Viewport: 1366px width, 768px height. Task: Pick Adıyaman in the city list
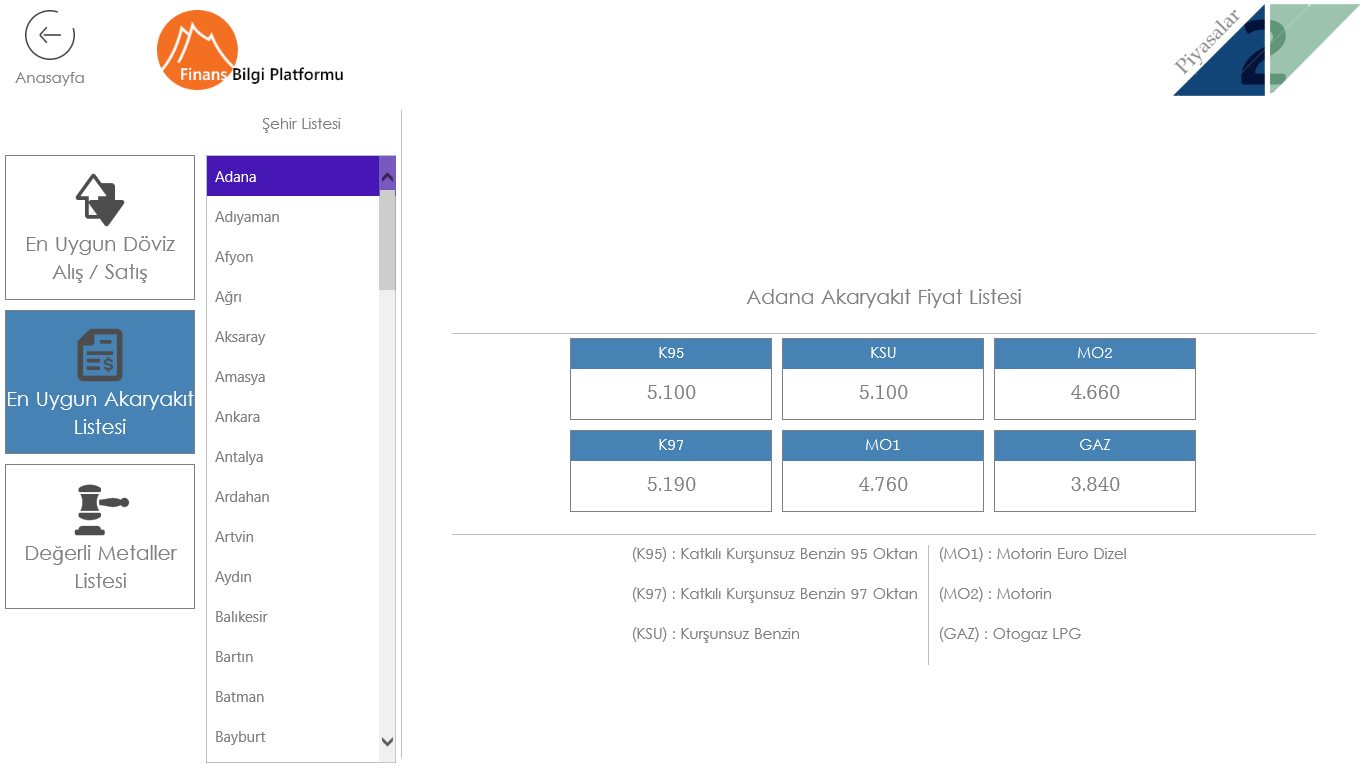pos(247,217)
